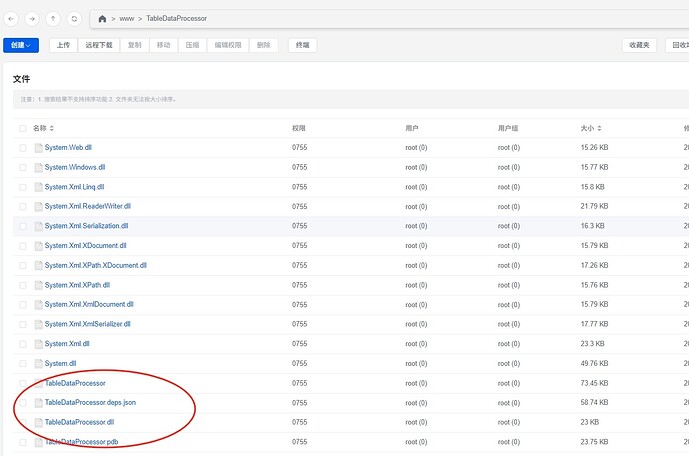Click the file icon beside System.Xml.dll
Image resolution: width=689 pixels, height=456 pixels.
(x=39, y=344)
